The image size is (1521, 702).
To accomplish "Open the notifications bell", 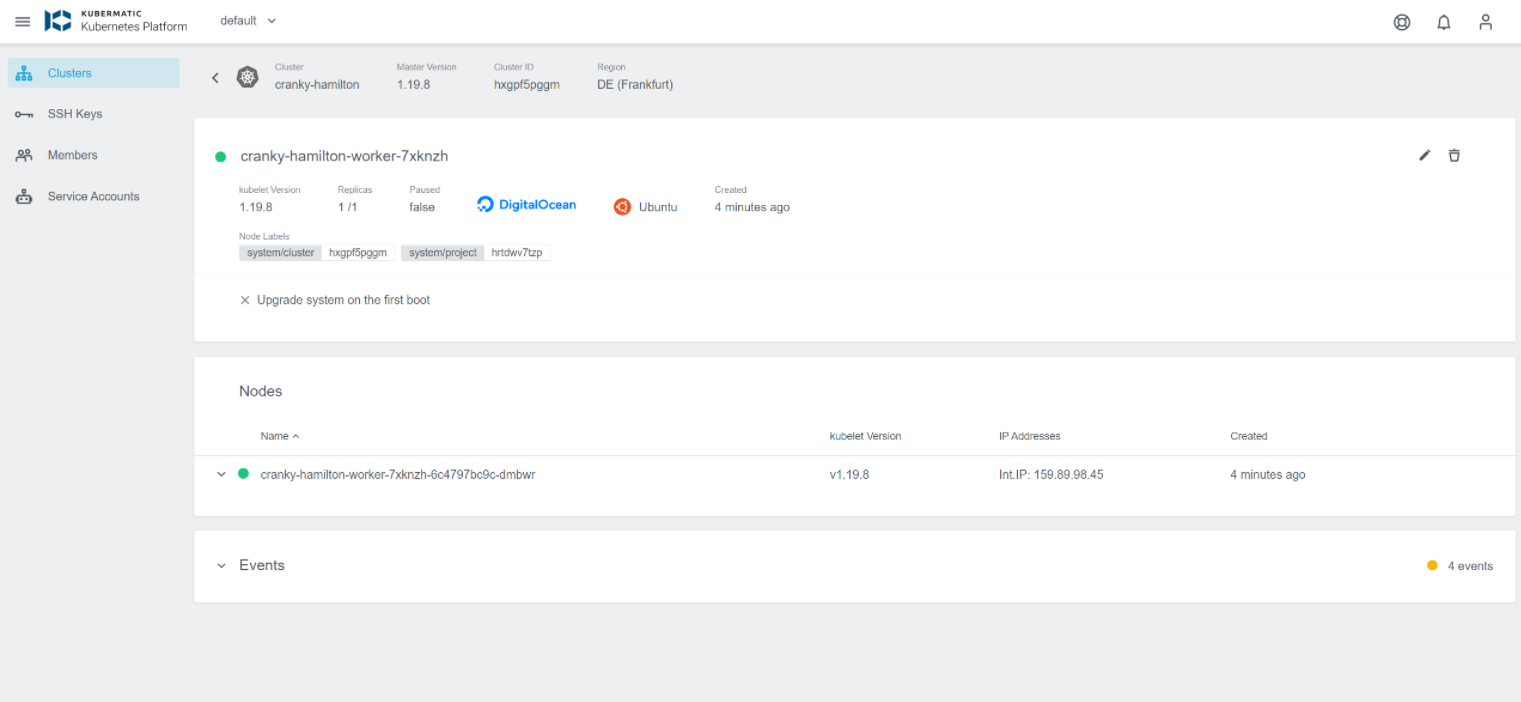I will (1443, 21).
